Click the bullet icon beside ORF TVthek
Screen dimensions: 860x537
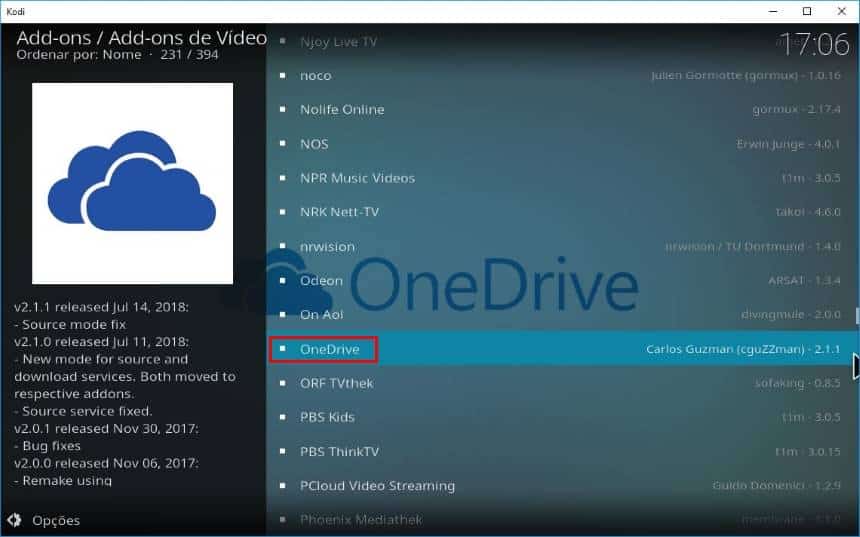[x=282, y=382]
